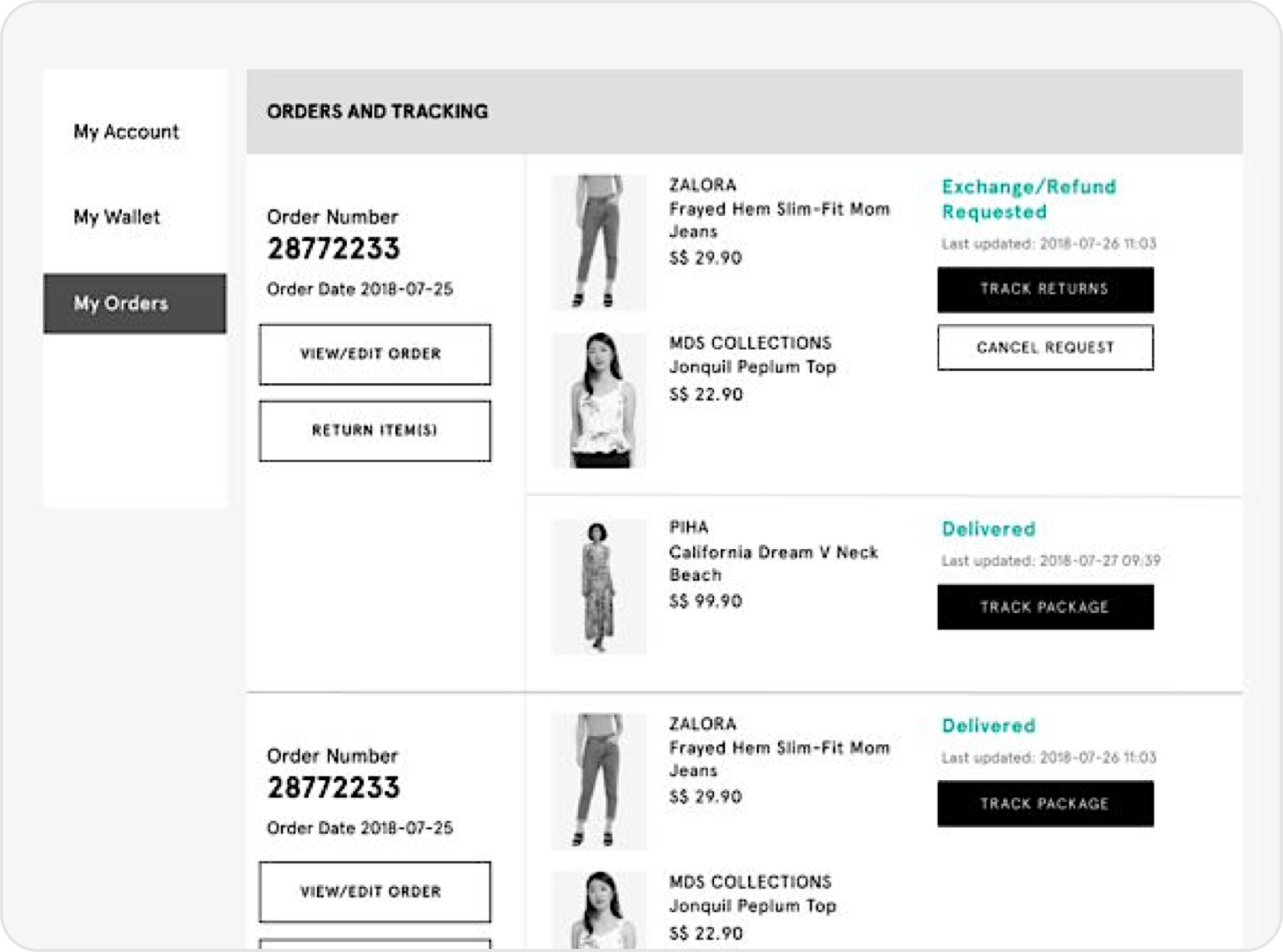Viewport: 1283px width, 952px height.
Task: Click the bottom Jonquil Peplum Top thumbnail
Action: (x=599, y=910)
